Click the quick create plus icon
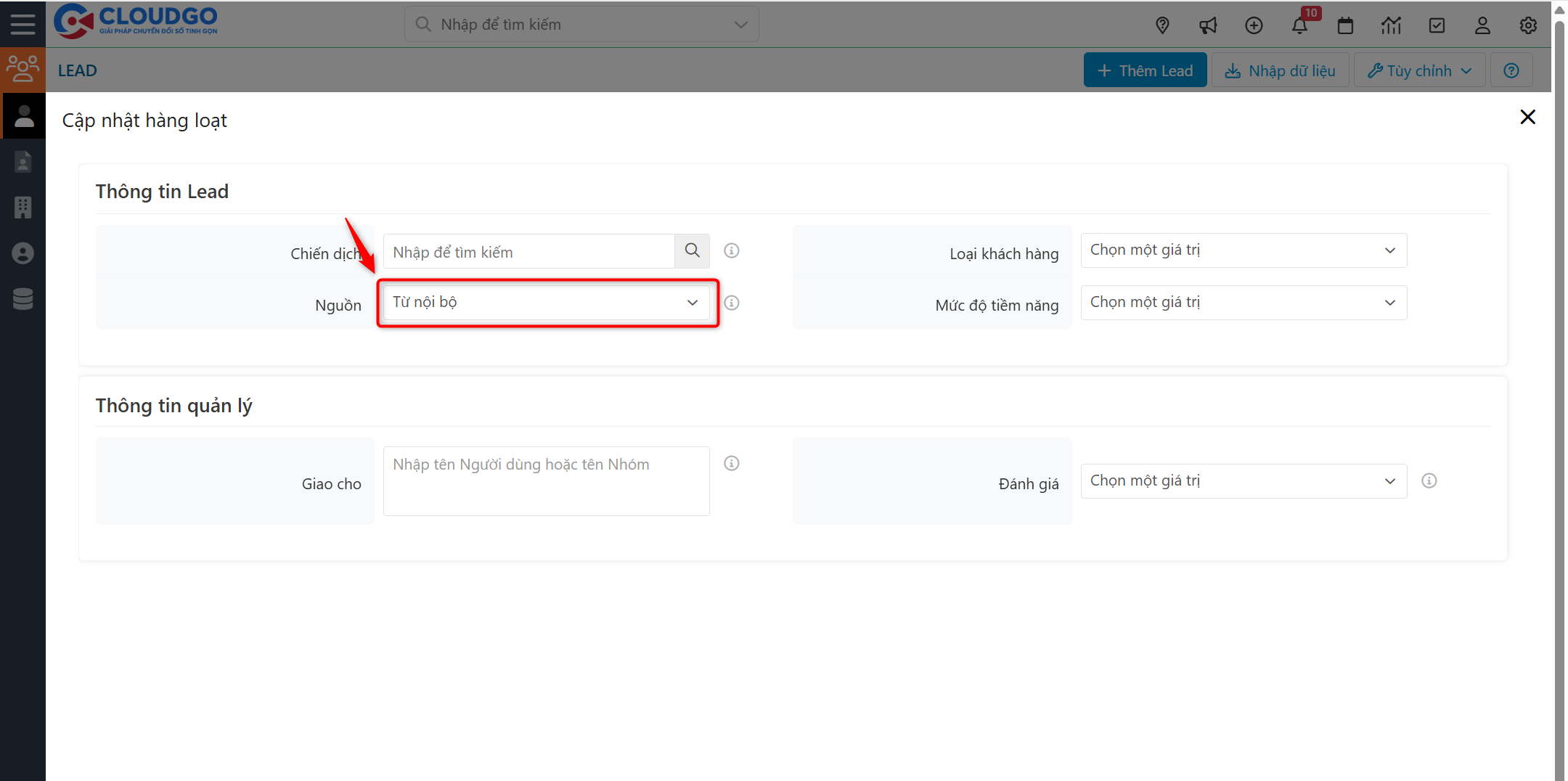The image size is (1568, 781). point(1254,25)
